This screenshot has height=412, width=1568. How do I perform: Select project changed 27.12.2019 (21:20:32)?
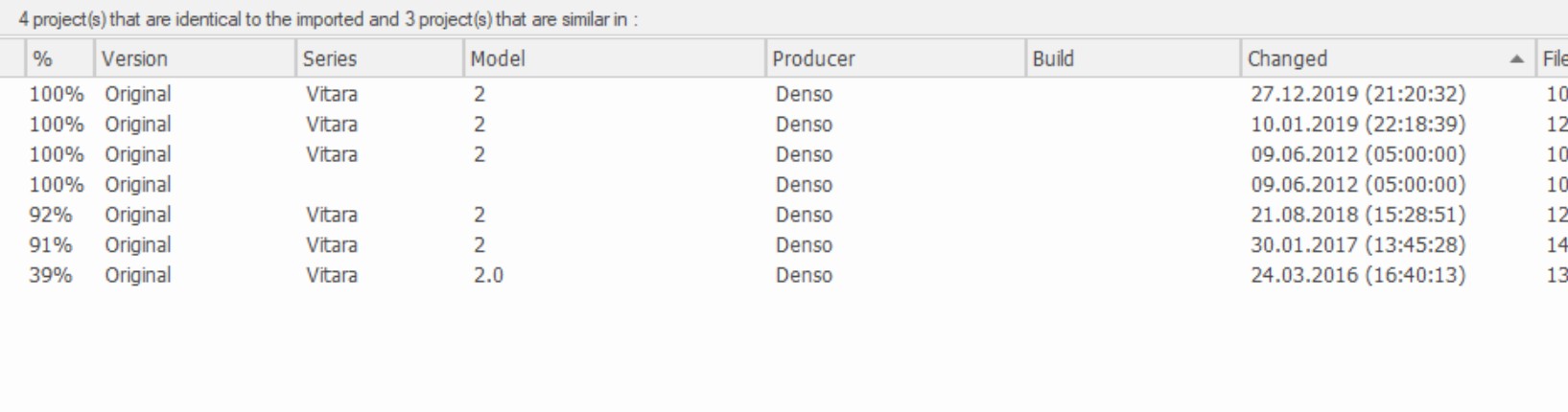click(1358, 95)
